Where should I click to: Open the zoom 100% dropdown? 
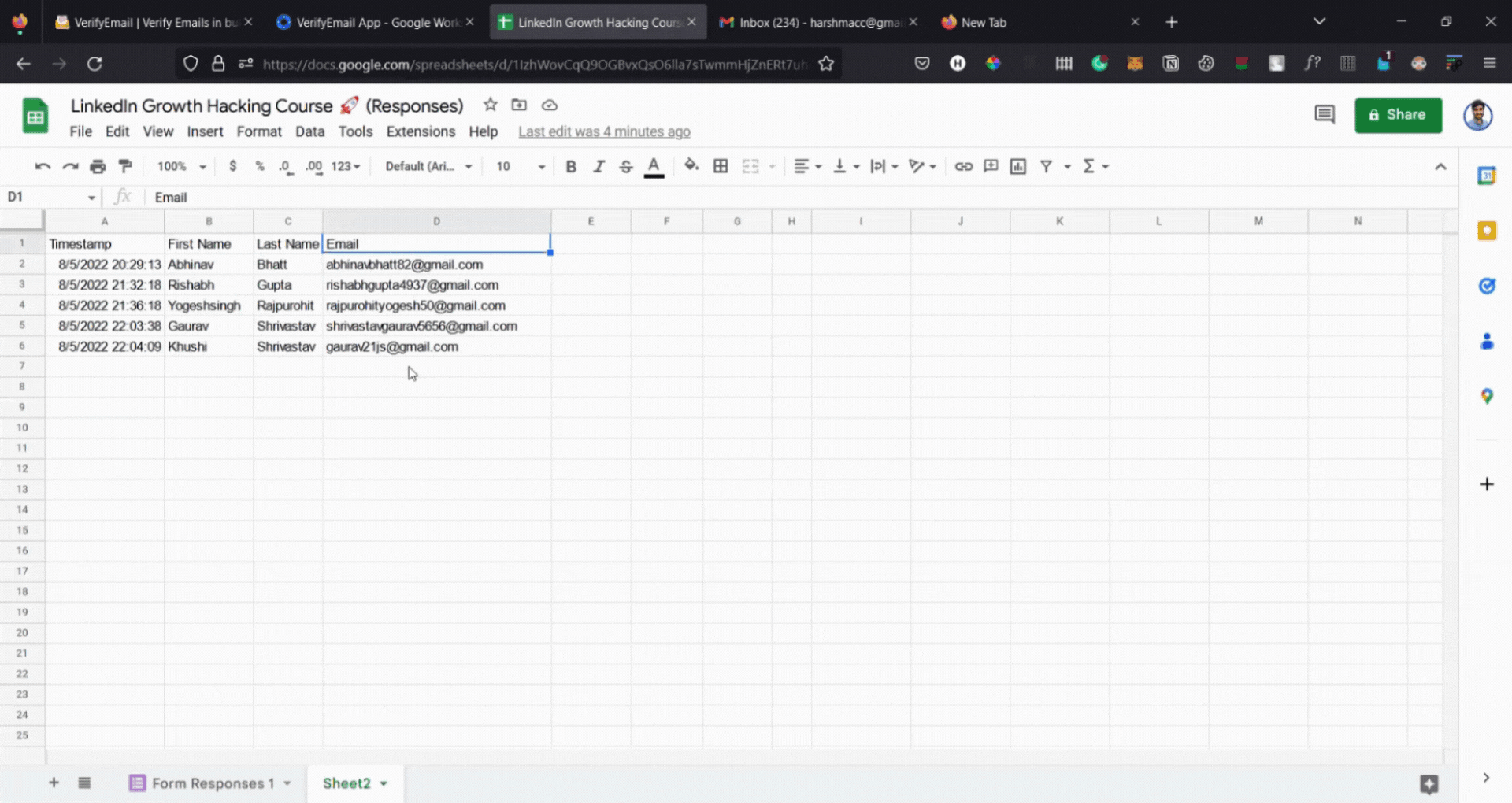tap(181, 166)
